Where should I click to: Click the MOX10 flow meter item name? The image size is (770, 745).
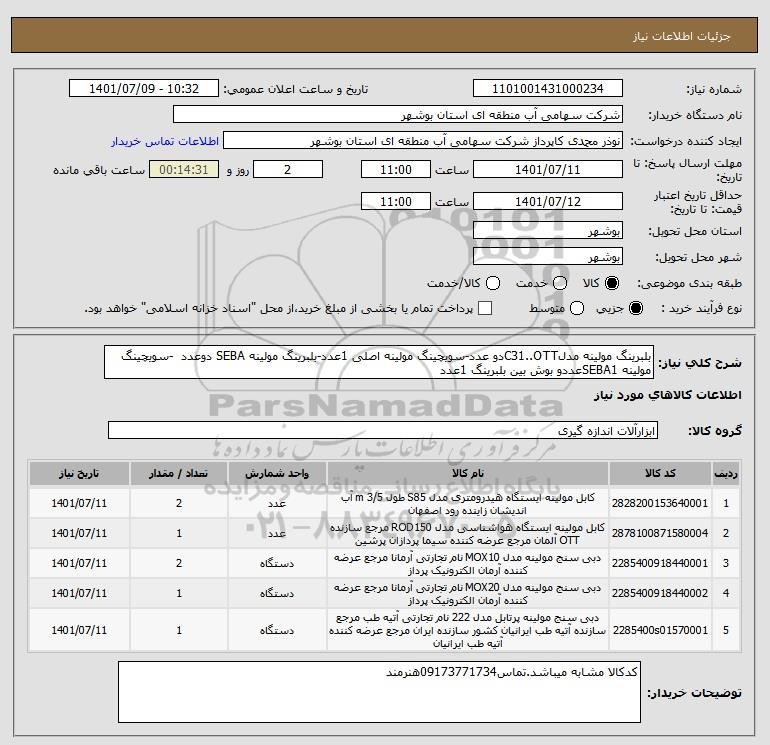[x=468, y=564]
